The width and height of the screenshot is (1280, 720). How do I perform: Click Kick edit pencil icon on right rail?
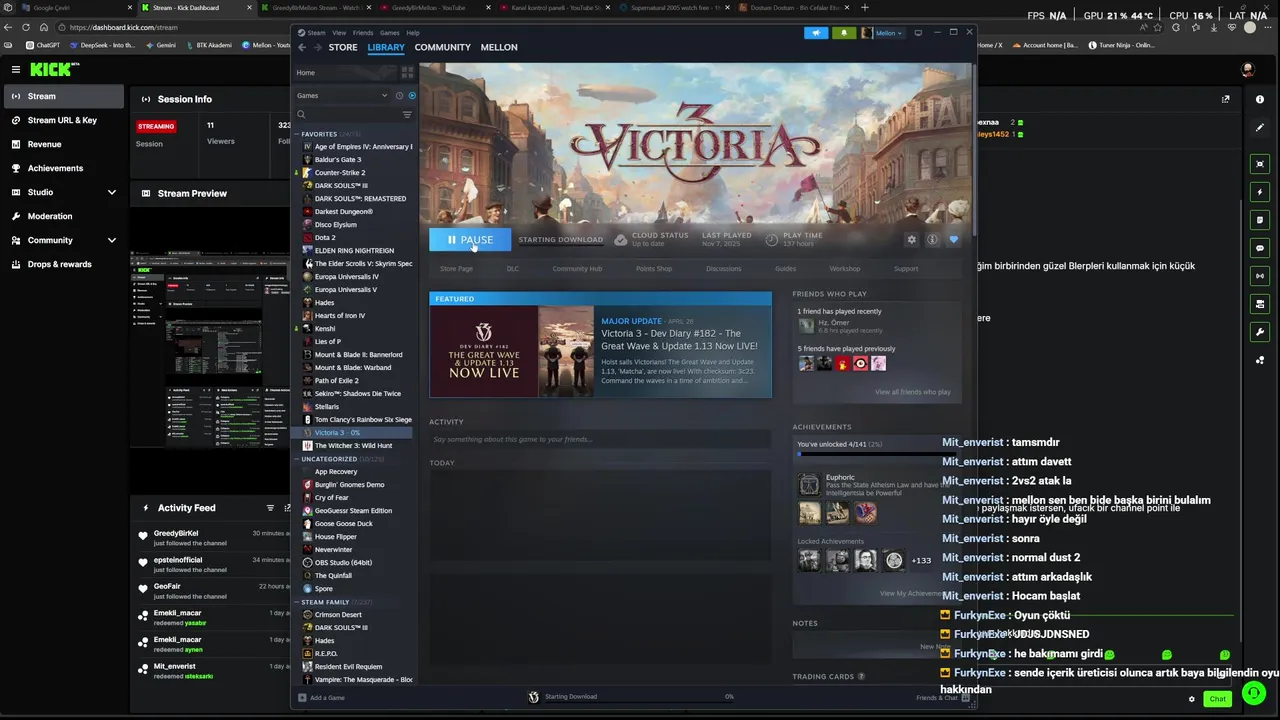pos(1260,128)
